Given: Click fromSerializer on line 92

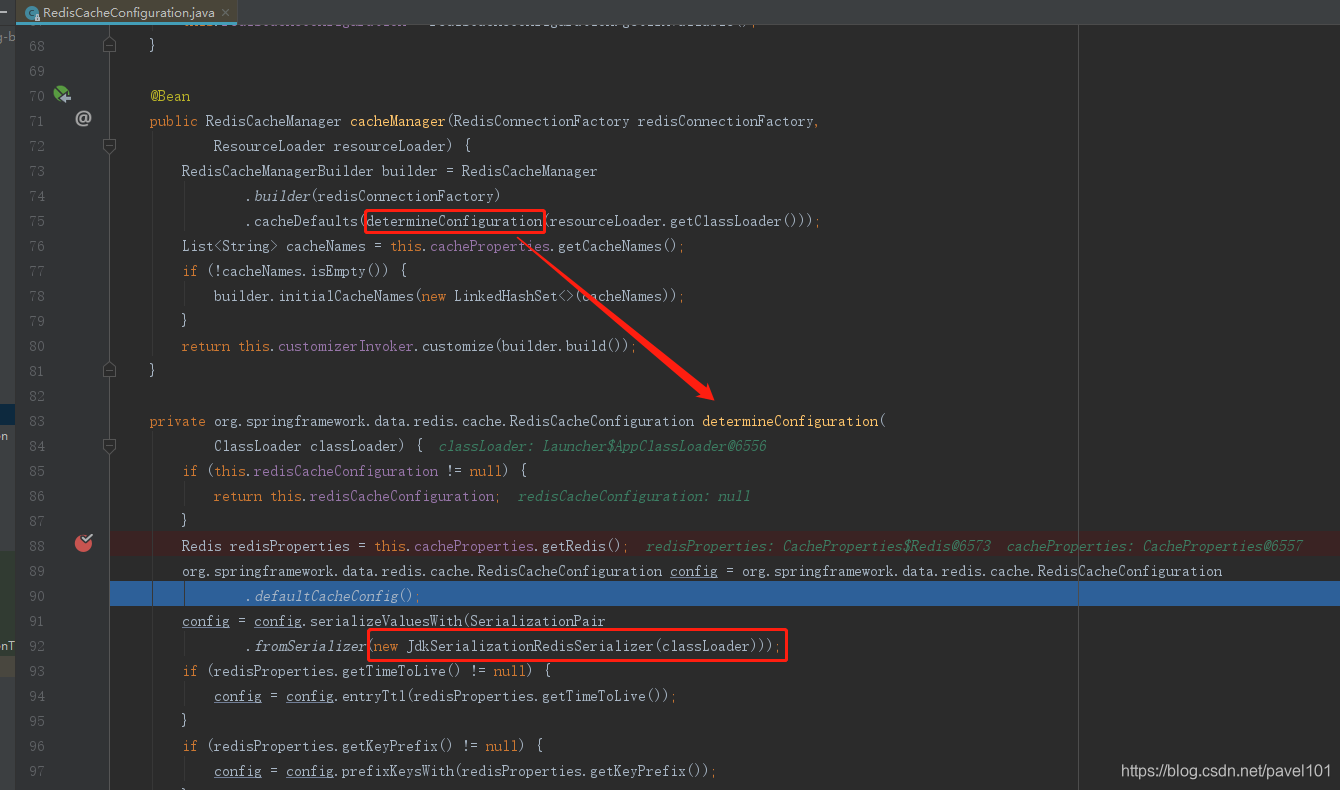Looking at the screenshot, I should click(x=310, y=646).
